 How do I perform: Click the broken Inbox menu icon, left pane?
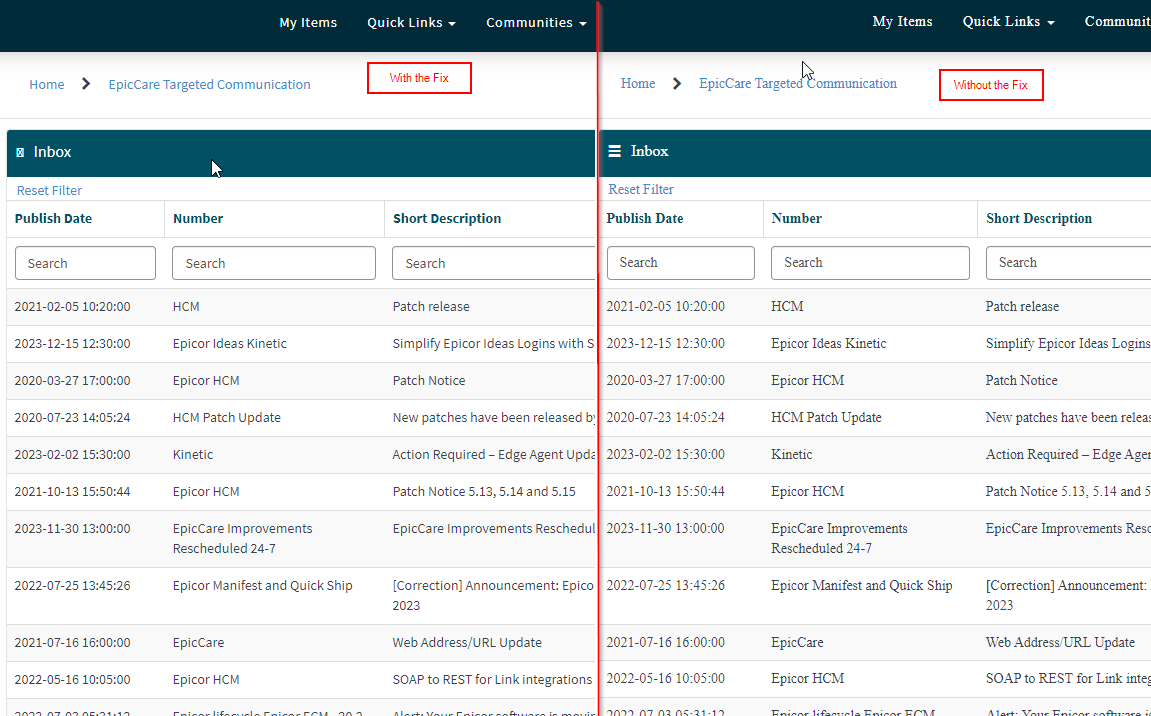20,153
